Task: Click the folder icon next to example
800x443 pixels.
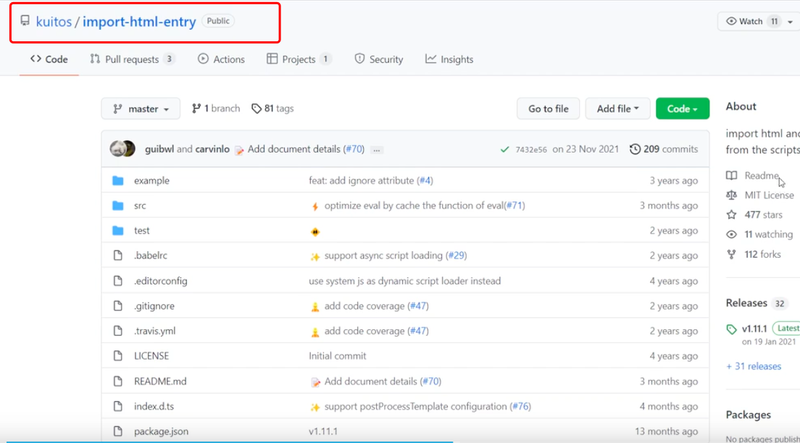Action: coord(118,181)
